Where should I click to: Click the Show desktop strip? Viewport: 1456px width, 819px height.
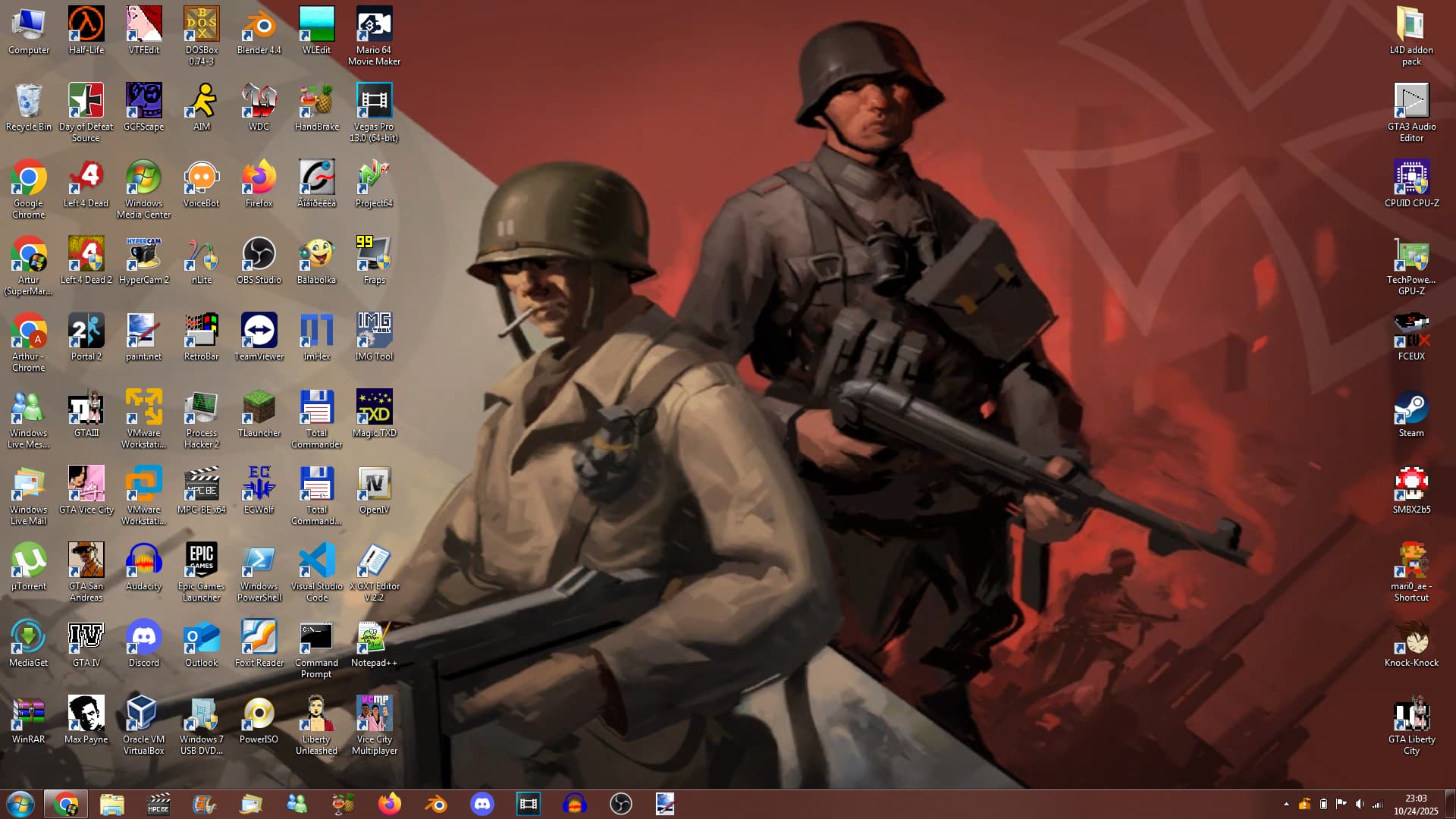point(1451,804)
